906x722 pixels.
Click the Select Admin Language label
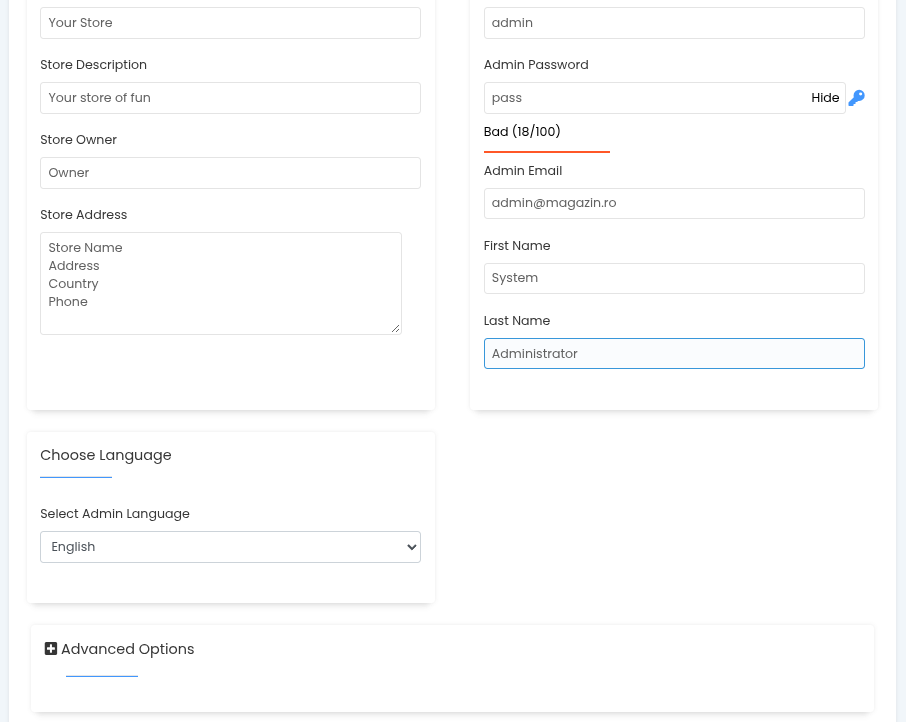coord(115,514)
